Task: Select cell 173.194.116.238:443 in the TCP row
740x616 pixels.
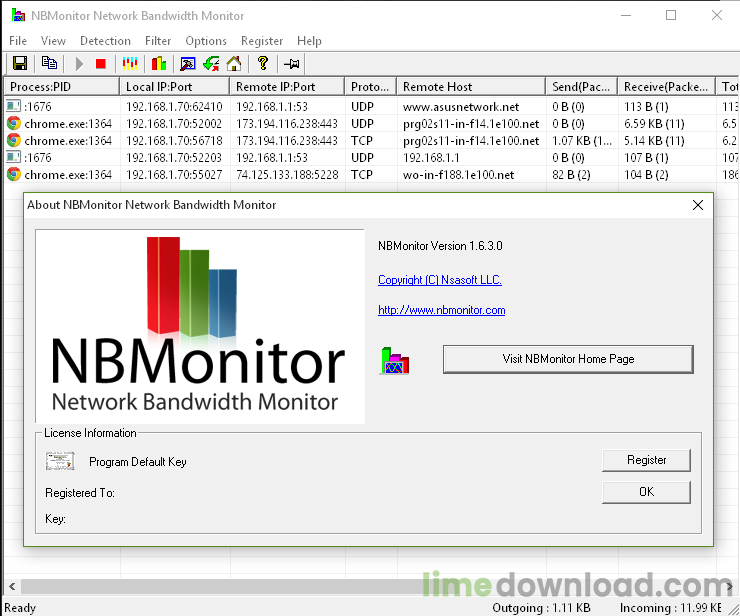Action: click(x=287, y=141)
